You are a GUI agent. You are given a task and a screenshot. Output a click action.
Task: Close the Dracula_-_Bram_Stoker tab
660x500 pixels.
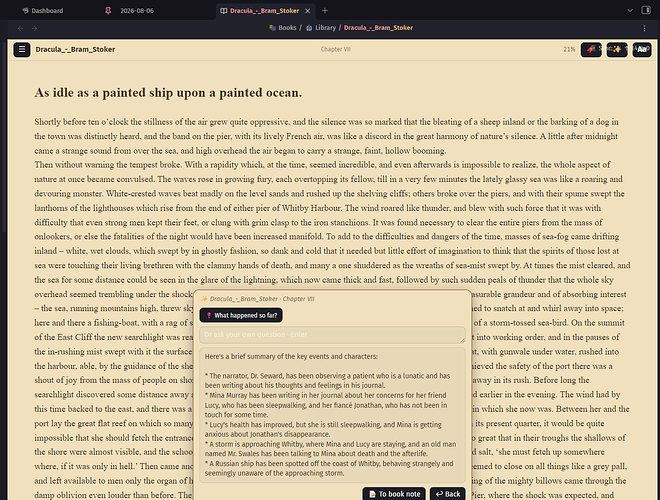point(307,11)
